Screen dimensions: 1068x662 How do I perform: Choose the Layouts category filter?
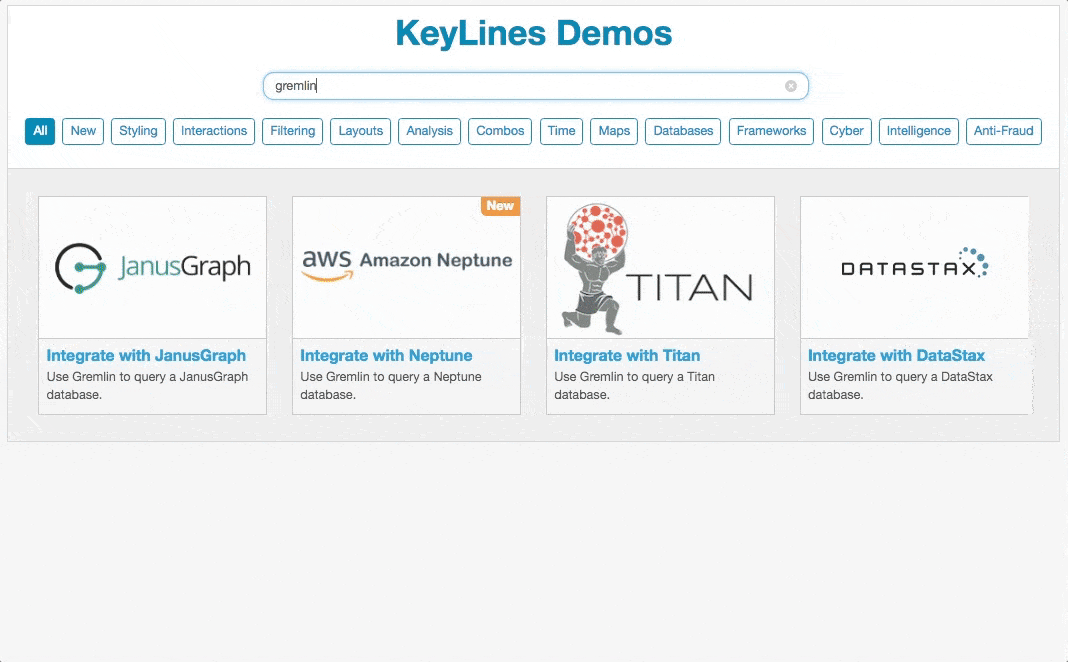coord(360,131)
